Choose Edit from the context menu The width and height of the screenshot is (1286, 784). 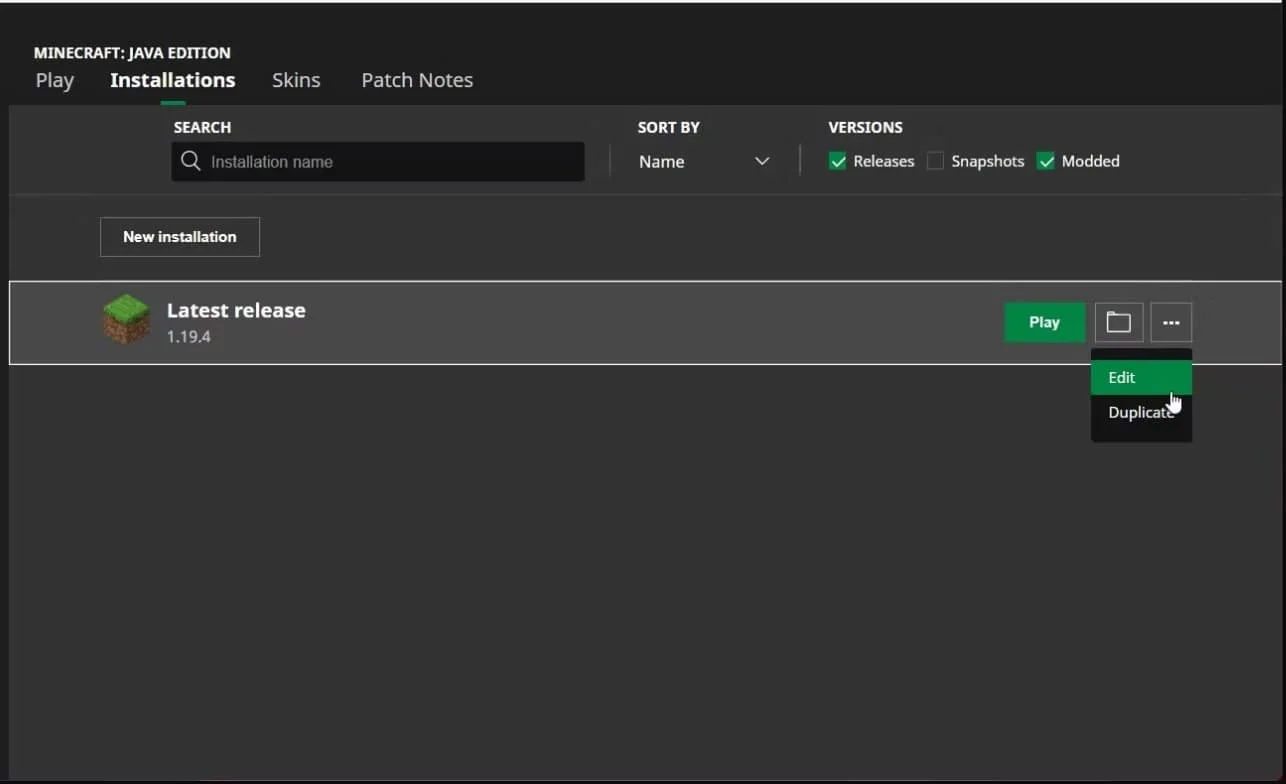[x=1141, y=378]
